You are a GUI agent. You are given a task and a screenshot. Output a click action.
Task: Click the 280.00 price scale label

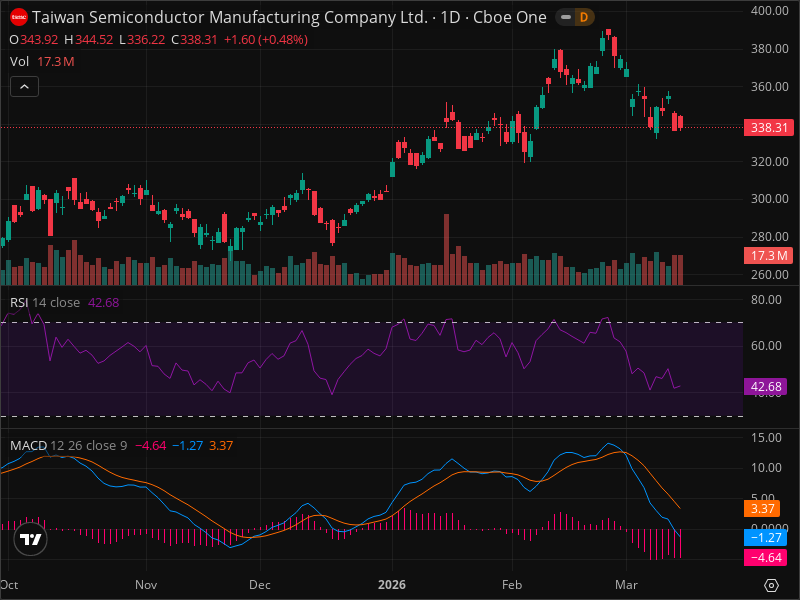click(769, 236)
